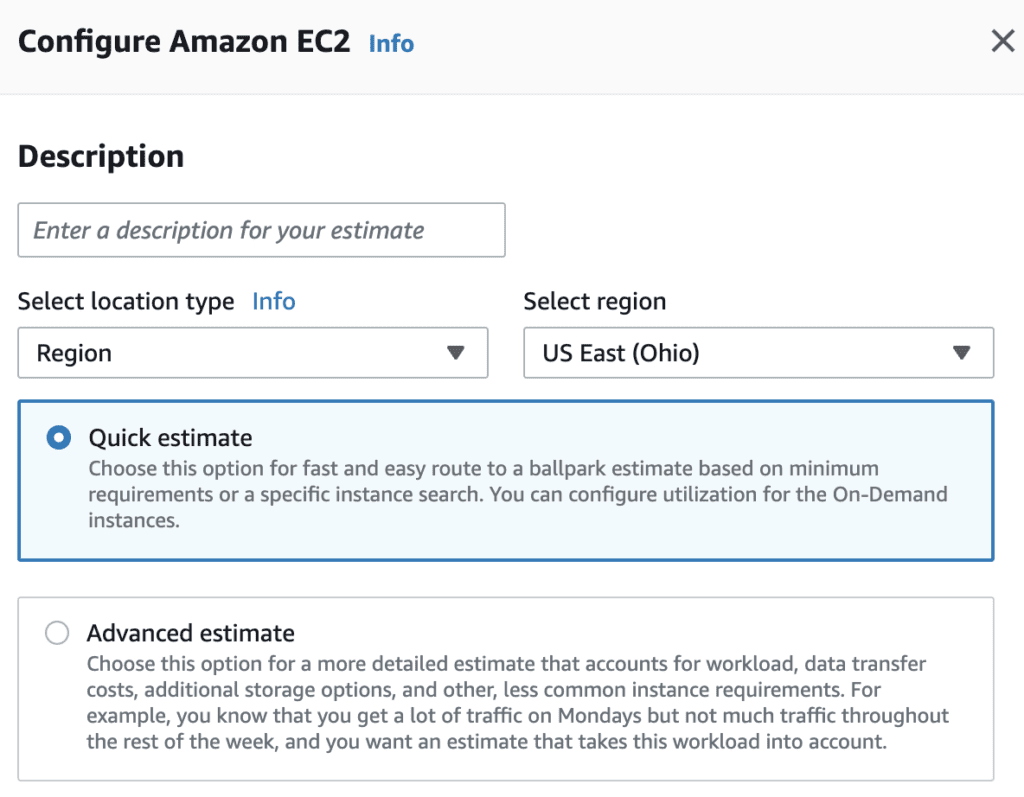The image size is (1024, 797).
Task: Click the Select location type label
Action: (x=126, y=301)
